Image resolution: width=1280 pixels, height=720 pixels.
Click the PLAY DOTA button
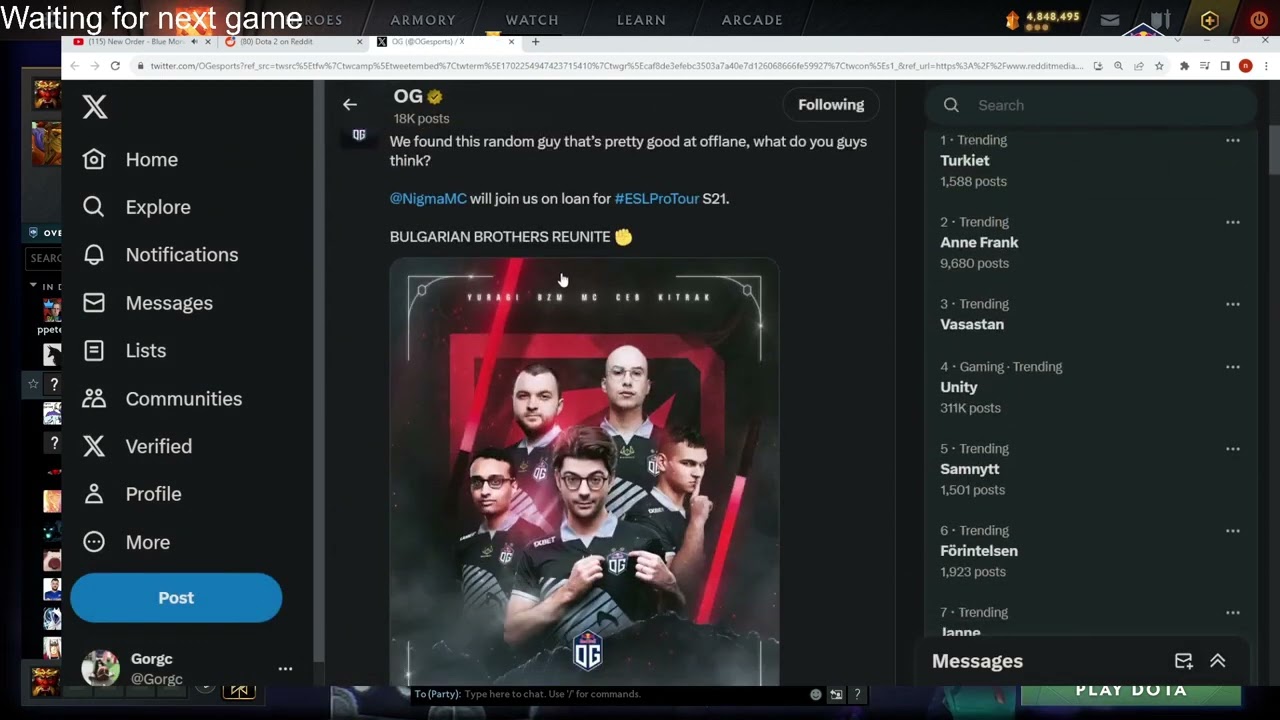[x=1131, y=692]
